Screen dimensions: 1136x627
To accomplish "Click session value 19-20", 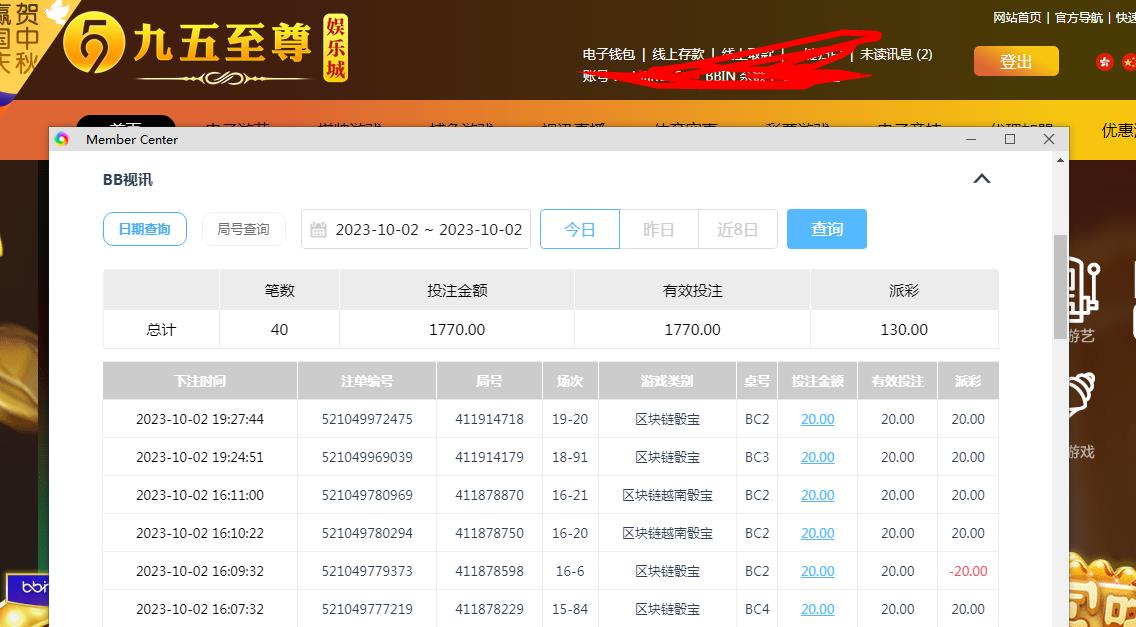I will [570, 419].
